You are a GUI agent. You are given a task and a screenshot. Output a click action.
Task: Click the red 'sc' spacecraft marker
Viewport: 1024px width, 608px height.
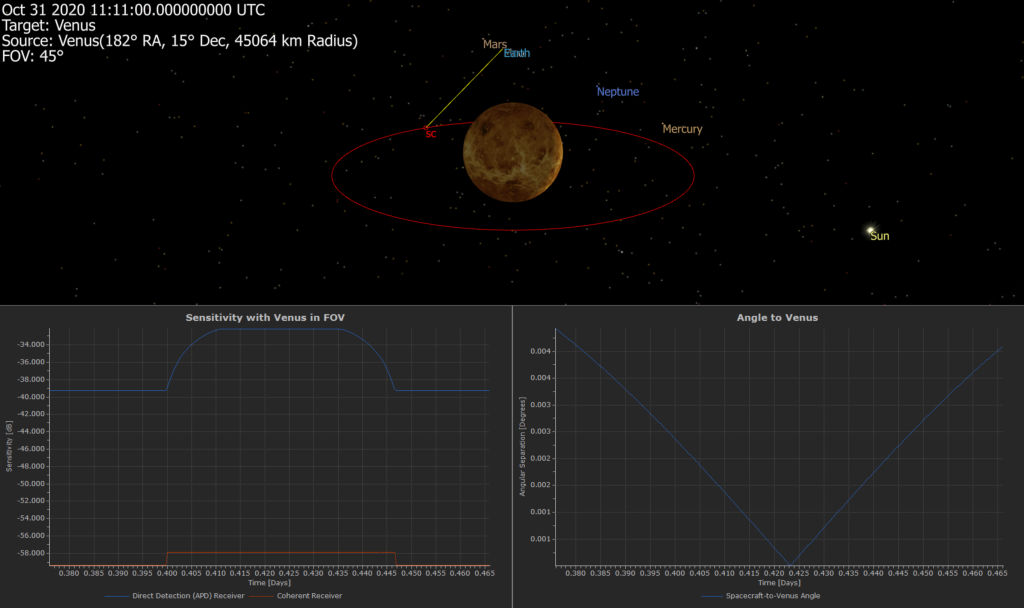430,133
